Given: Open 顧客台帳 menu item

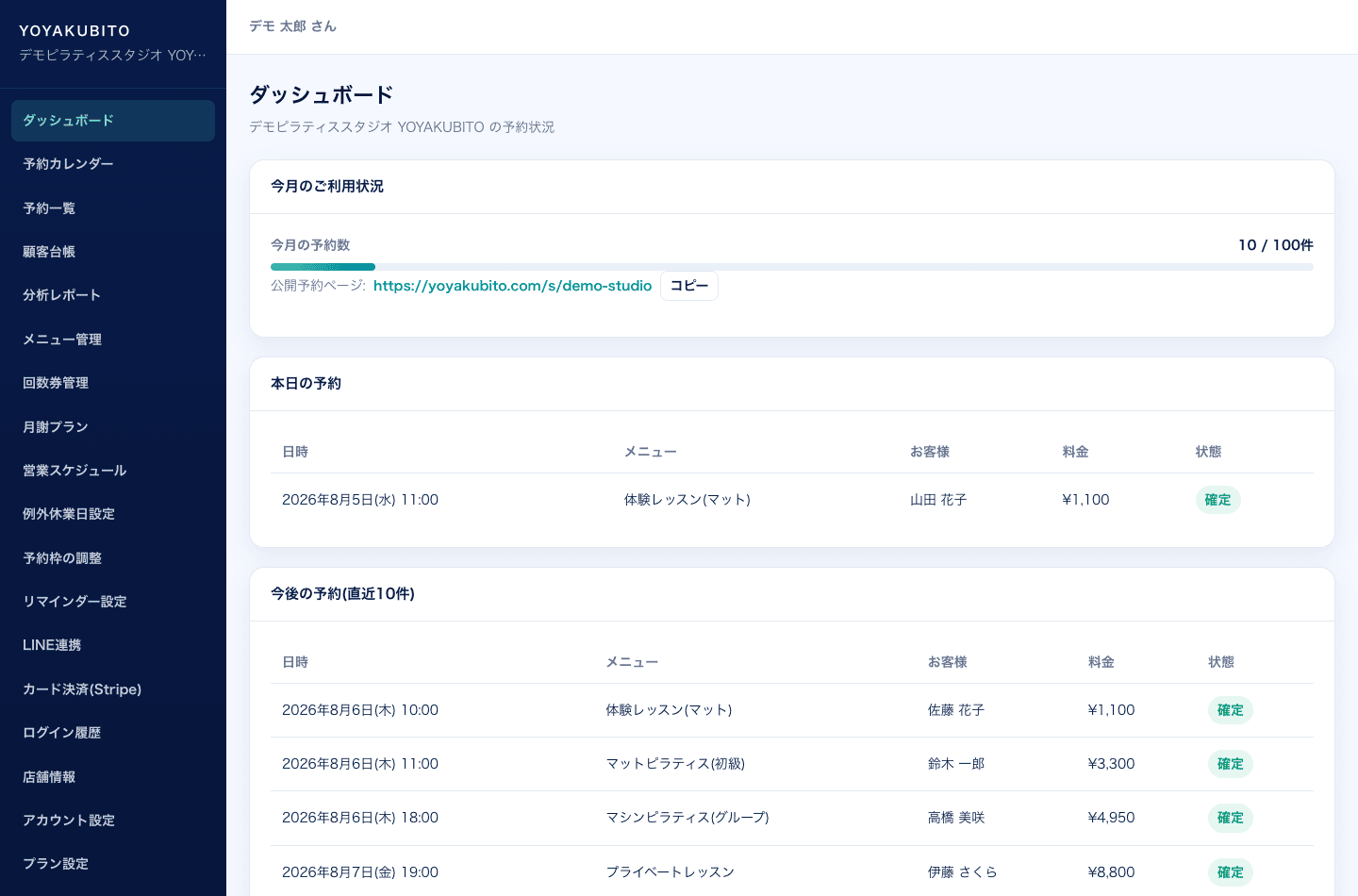Looking at the screenshot, I should (113, 252).
